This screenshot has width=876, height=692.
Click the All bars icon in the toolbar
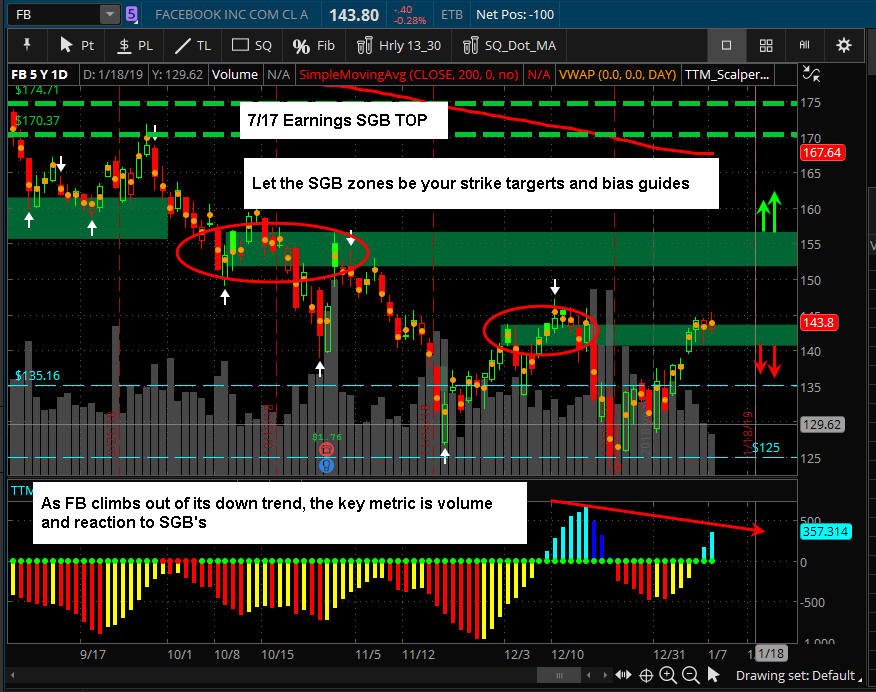804,45
